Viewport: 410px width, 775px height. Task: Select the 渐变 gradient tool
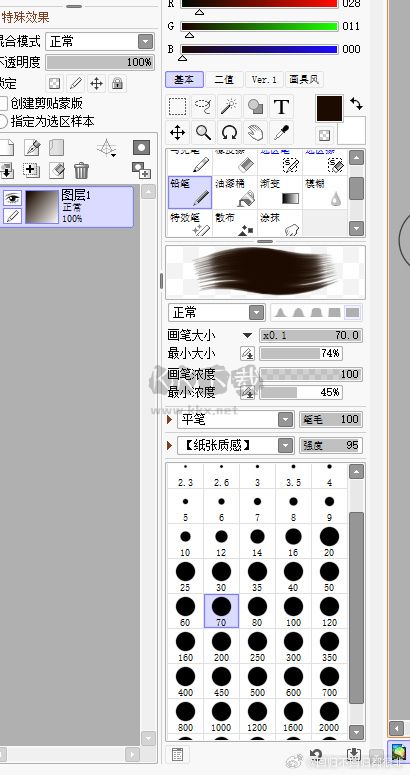[280, 192]
